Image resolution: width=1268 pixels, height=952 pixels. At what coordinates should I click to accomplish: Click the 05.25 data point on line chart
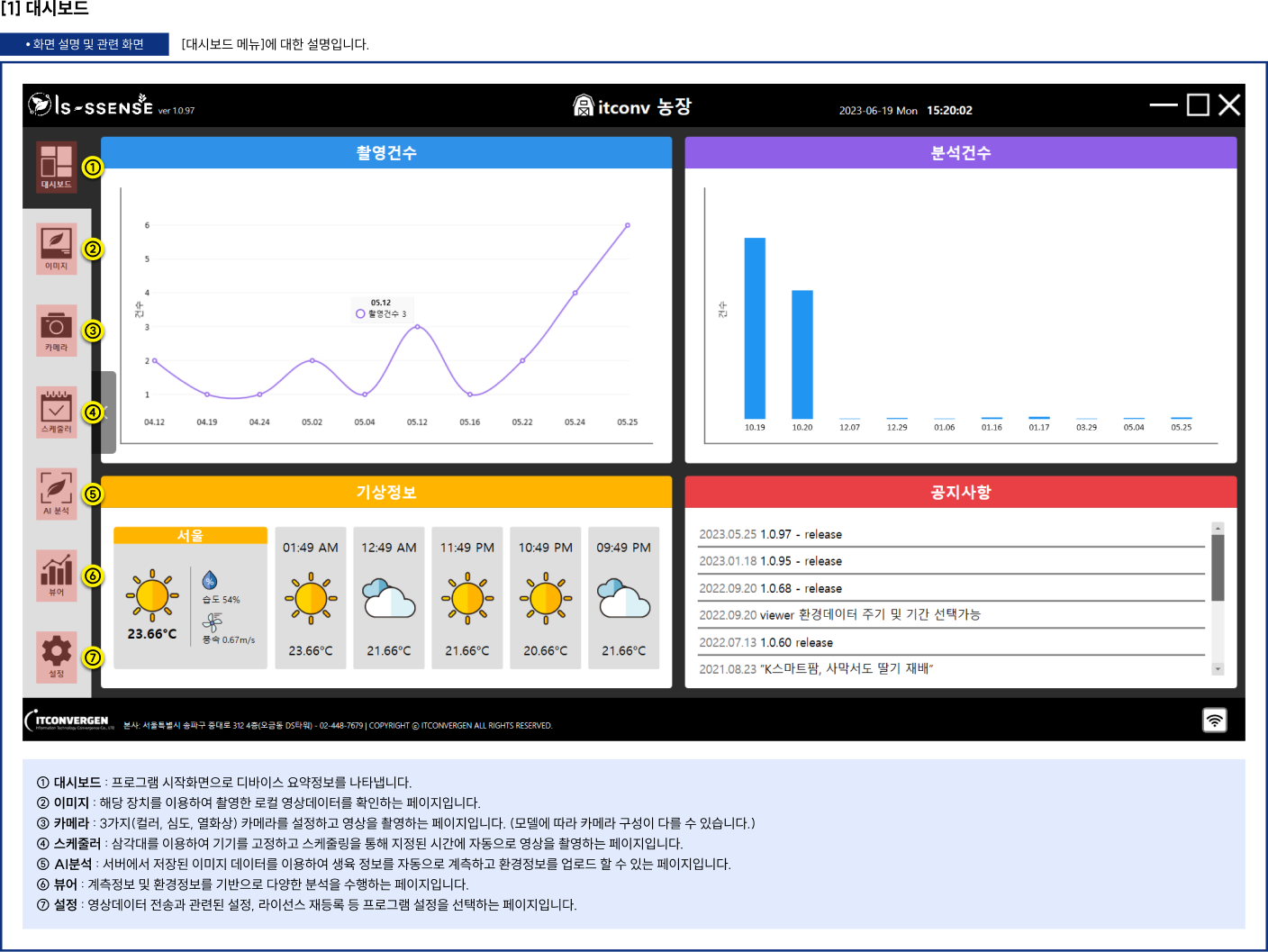click(x=628, y=225)
